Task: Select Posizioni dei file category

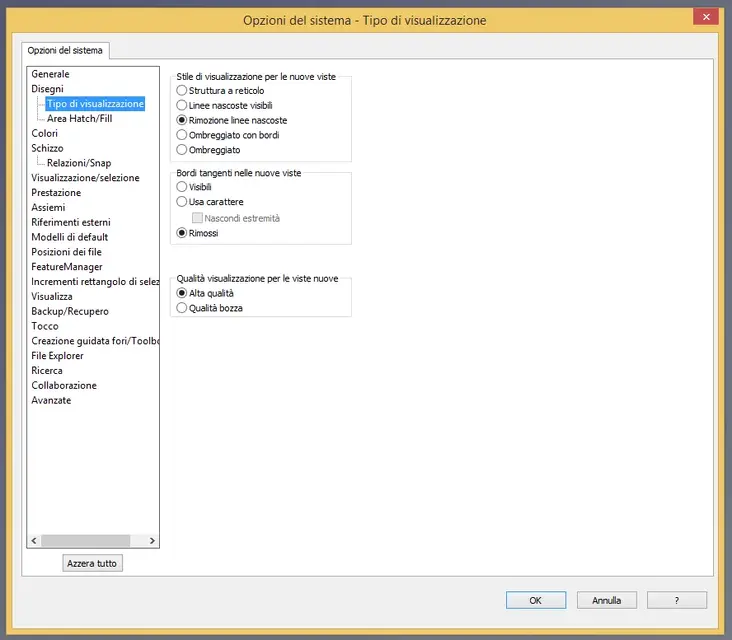Action: click(66, 252)
